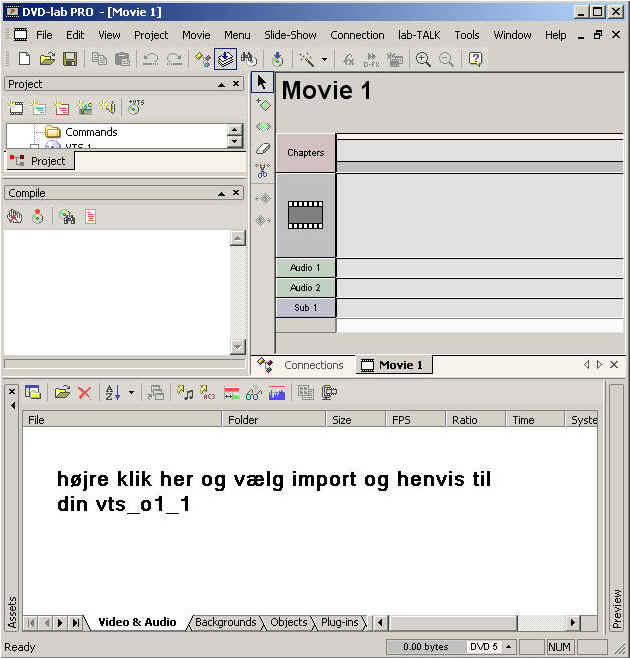This screenshot has width=630, height=659.
Task: Click the magic wand wizard icon
Action: click(x=306, y=59)
